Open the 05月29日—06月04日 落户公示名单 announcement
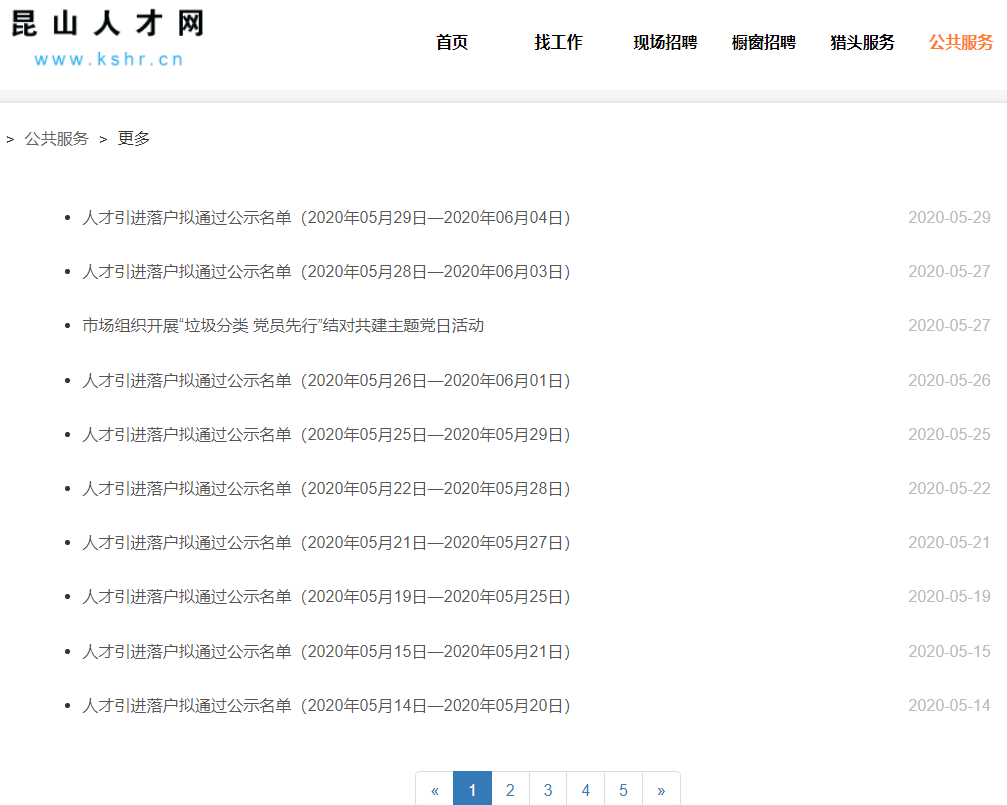 pyautogui.click(x=326, y=216)
